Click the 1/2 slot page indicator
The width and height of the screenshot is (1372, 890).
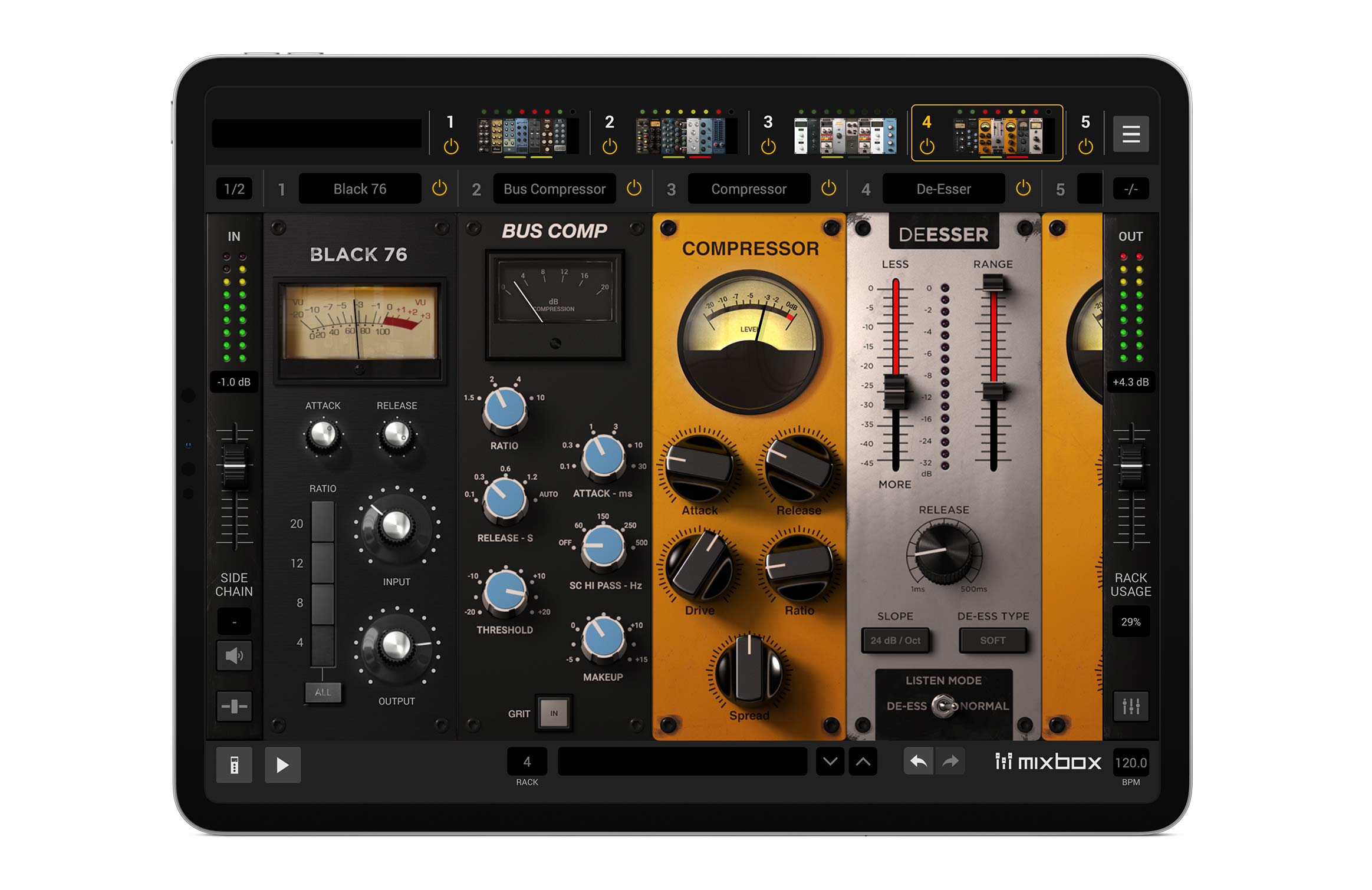[x=234, y=189]
